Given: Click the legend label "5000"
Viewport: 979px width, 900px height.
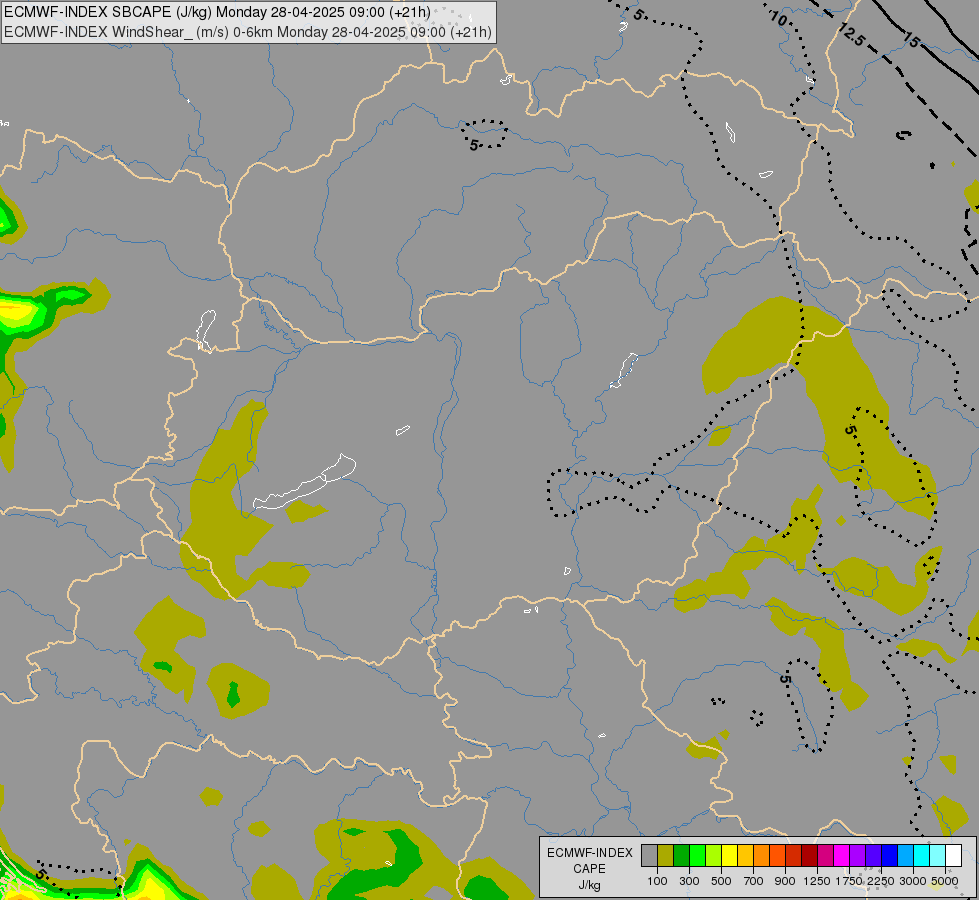Looking at the screenshot, I should pyautogui.click(x=945, y=881).
